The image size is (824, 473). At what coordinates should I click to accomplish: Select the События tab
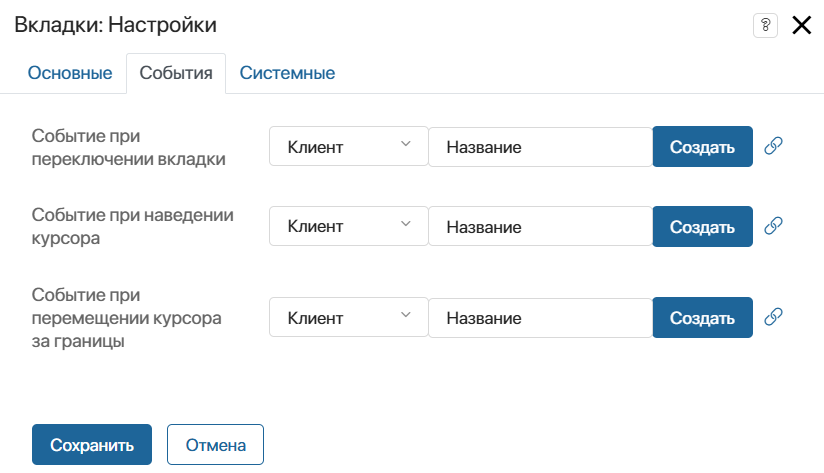pos(176,73)
